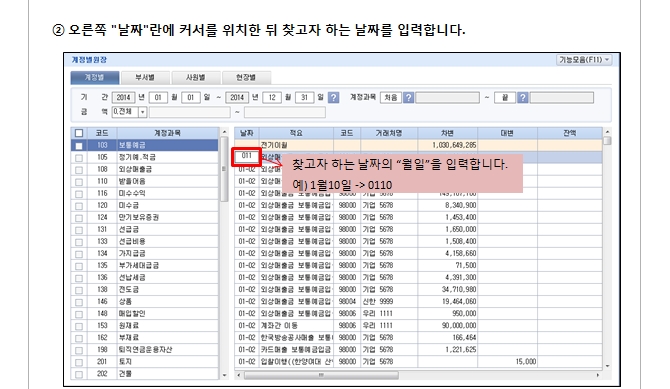Check the box for account 108 외상매출금
The height and width of the screenshot is (389, 670).
tap(79, 170)
